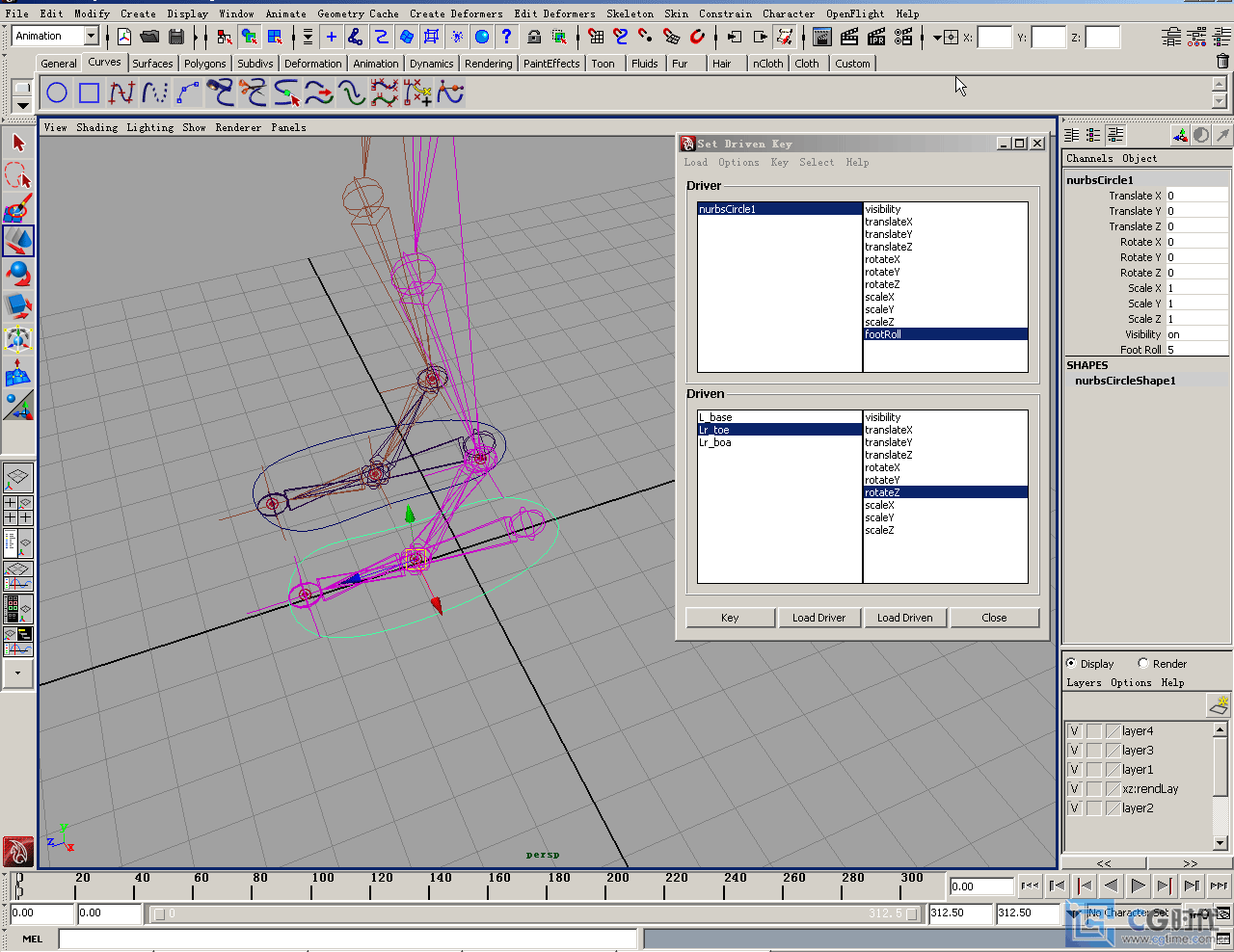Select the Move tool in toolbox

click(18, 241)
